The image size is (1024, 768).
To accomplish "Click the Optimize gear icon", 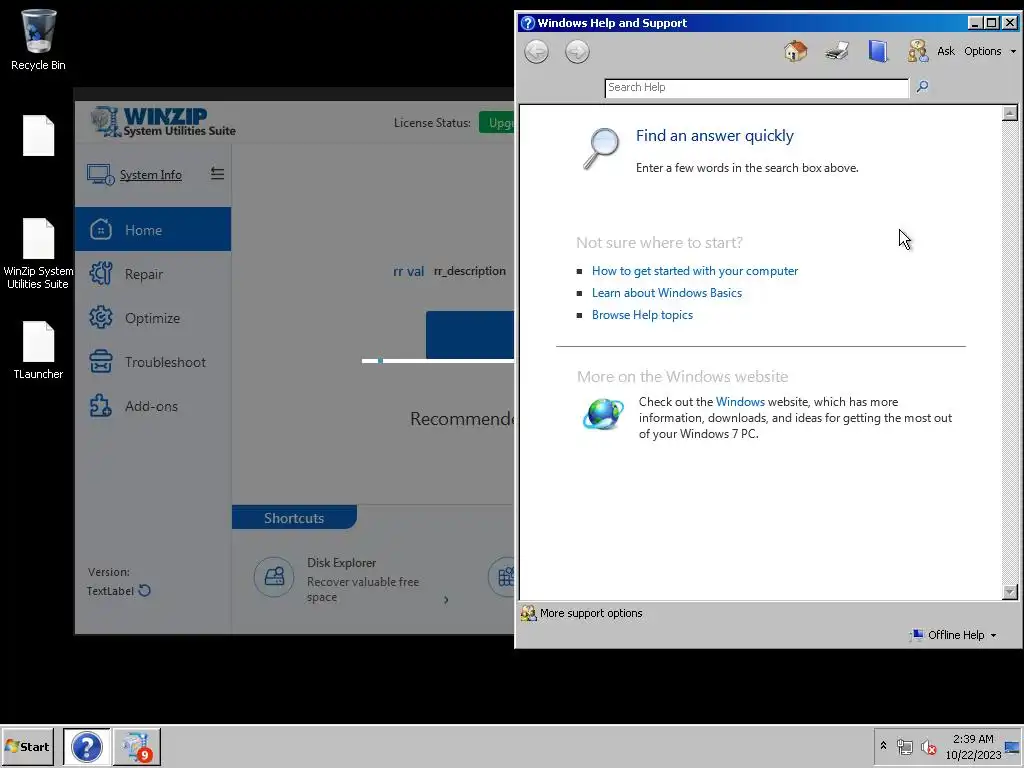I will (101, 317).
